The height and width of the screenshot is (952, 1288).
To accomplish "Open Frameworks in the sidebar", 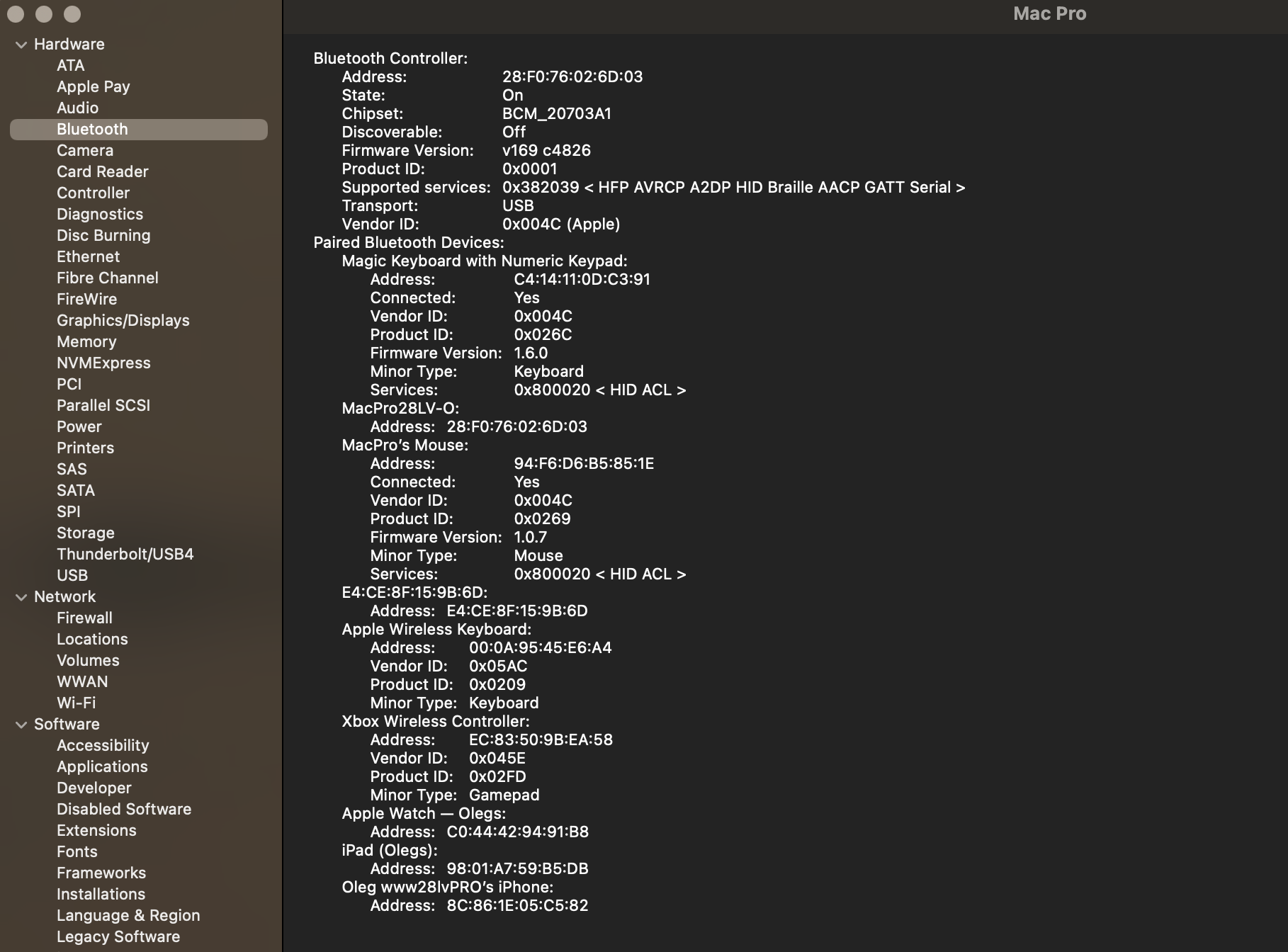I will click(x=101, y=873).
